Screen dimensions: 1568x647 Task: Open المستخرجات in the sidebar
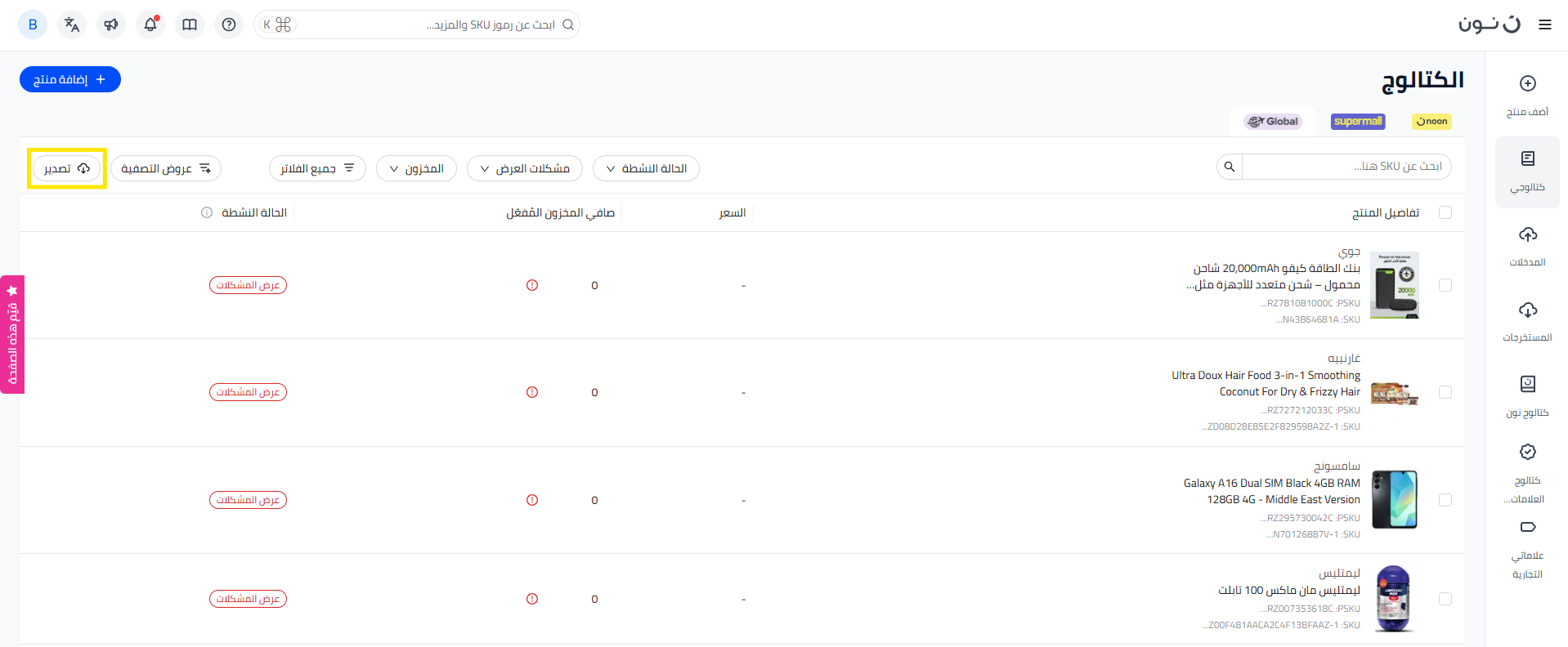click(x=1527, y=322)
